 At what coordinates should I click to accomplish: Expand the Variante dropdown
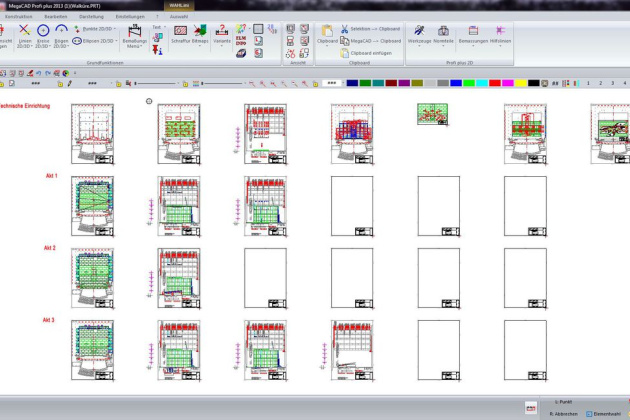(x=222, y=40)
